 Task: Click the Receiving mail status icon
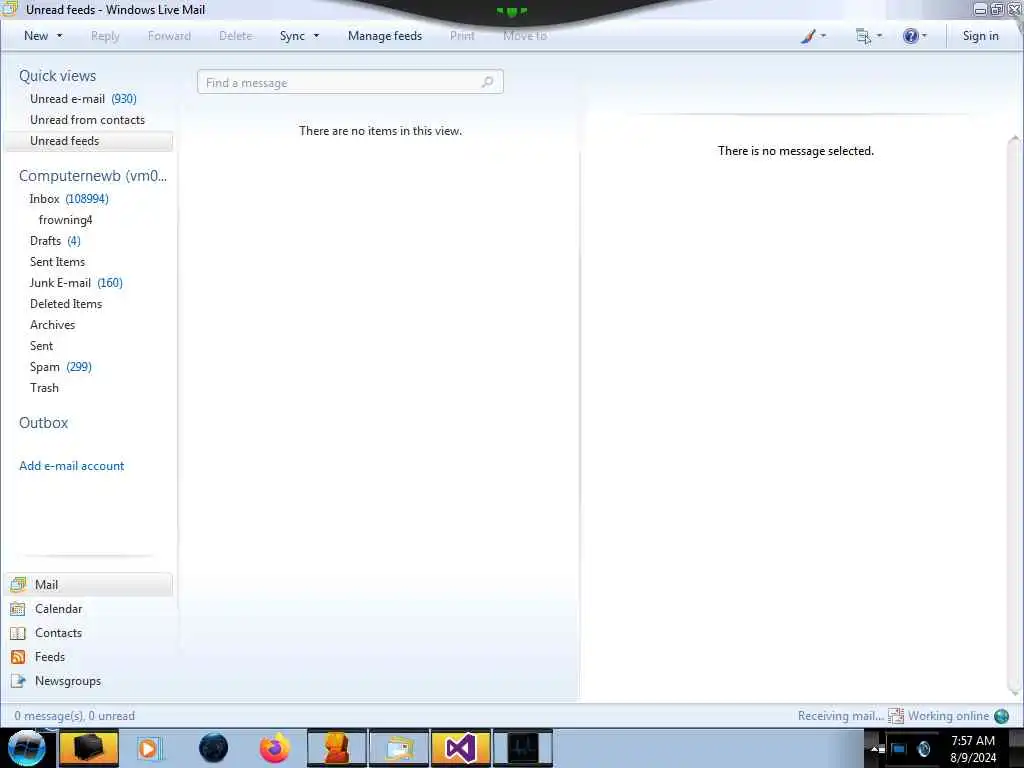point(895,716)
